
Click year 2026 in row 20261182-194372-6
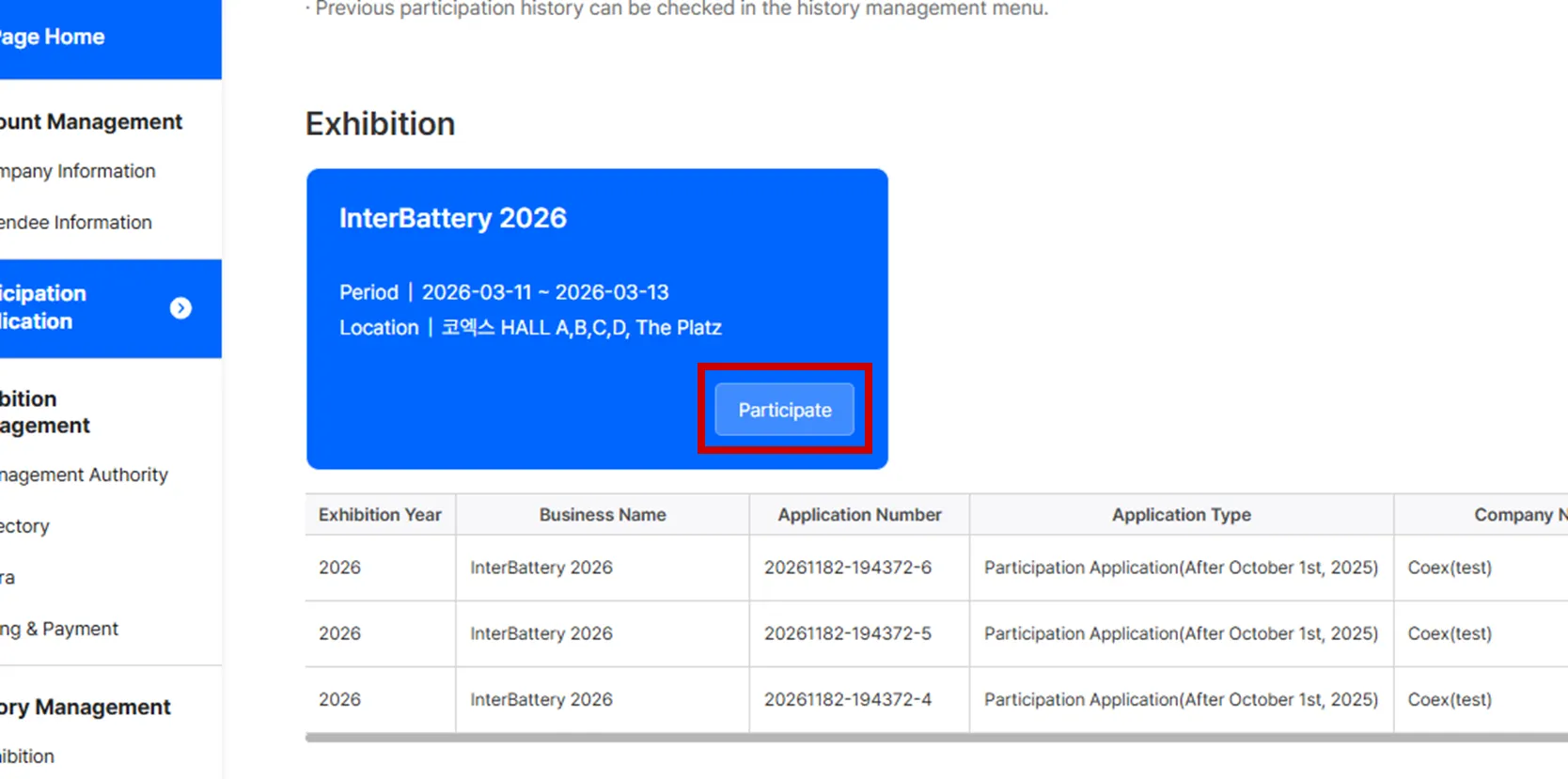pos(339,568)
